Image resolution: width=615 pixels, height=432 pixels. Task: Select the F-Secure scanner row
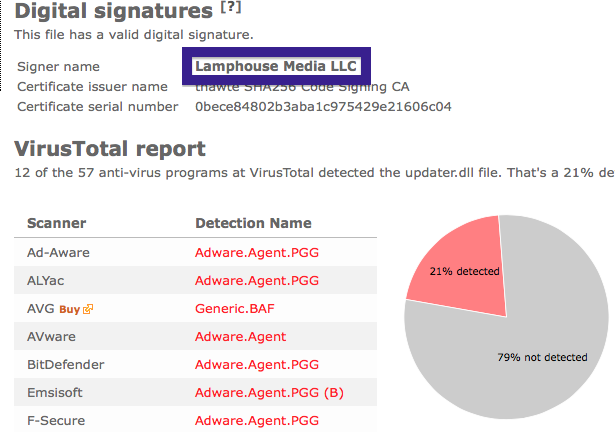(195, 421)
